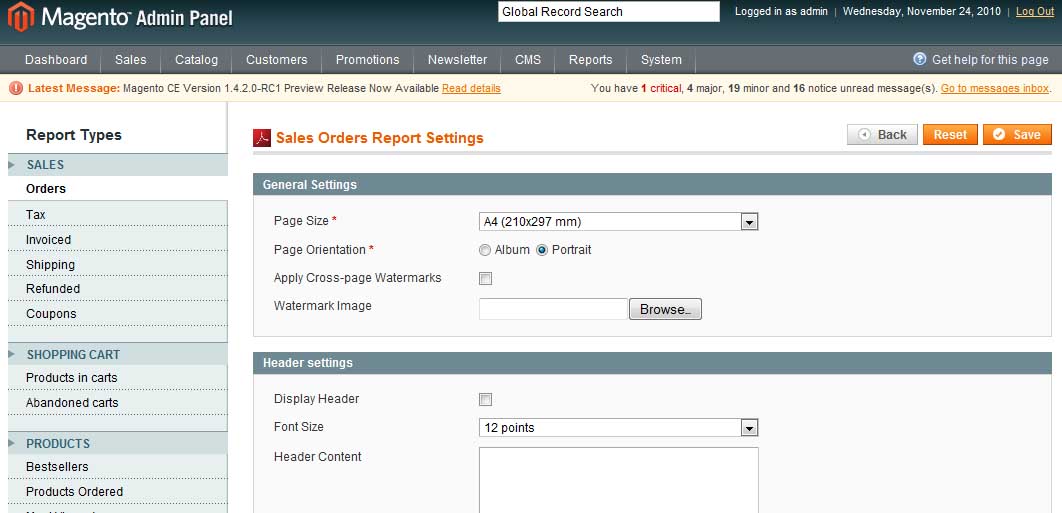Open the Reports menu

[x=590, y=60]
